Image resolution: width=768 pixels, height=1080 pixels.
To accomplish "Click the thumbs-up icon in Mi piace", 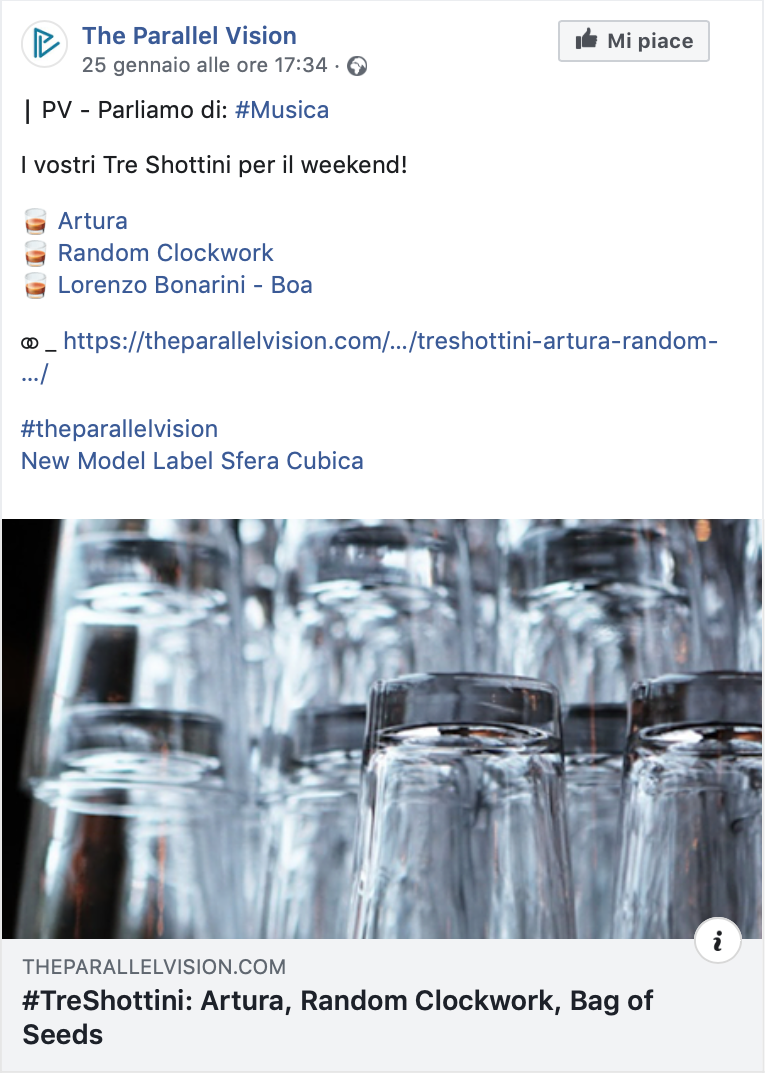I will click(586, 39).
